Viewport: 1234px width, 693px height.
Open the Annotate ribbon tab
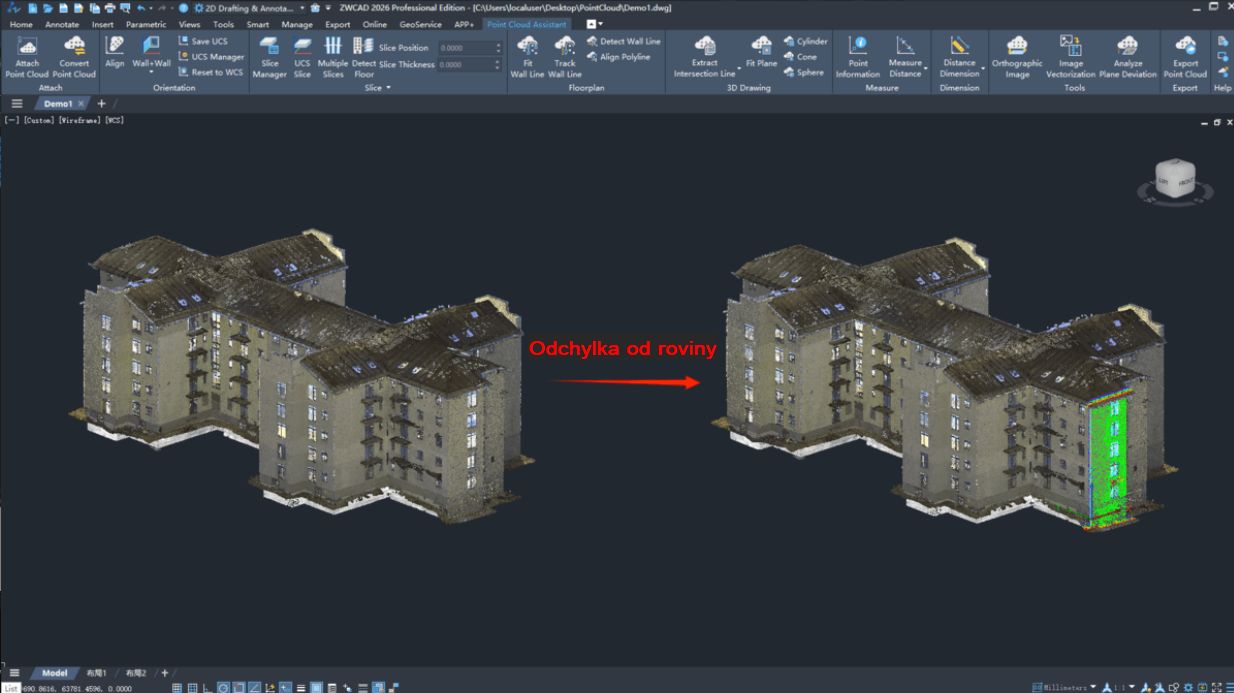(62, 24)
